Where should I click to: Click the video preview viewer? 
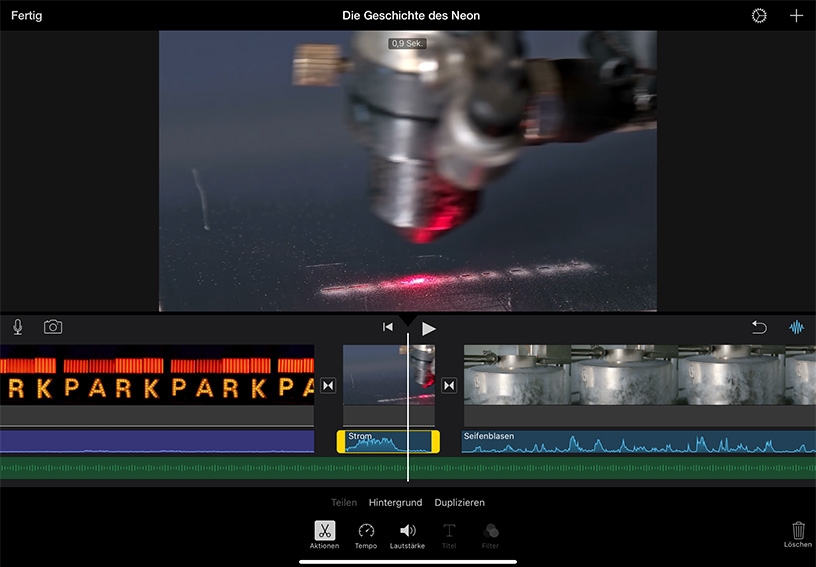(x=407, y=171)
